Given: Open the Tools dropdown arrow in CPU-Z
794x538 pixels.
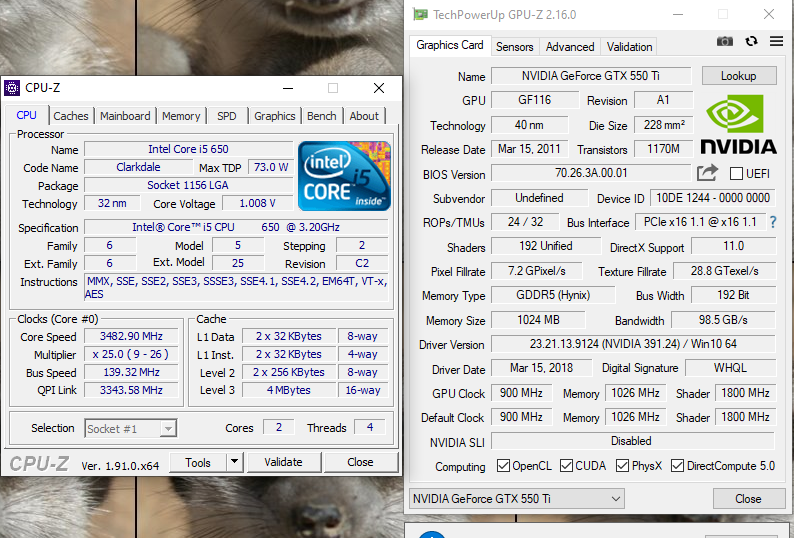Looking at the screenshot, I should tap(234, 462).
